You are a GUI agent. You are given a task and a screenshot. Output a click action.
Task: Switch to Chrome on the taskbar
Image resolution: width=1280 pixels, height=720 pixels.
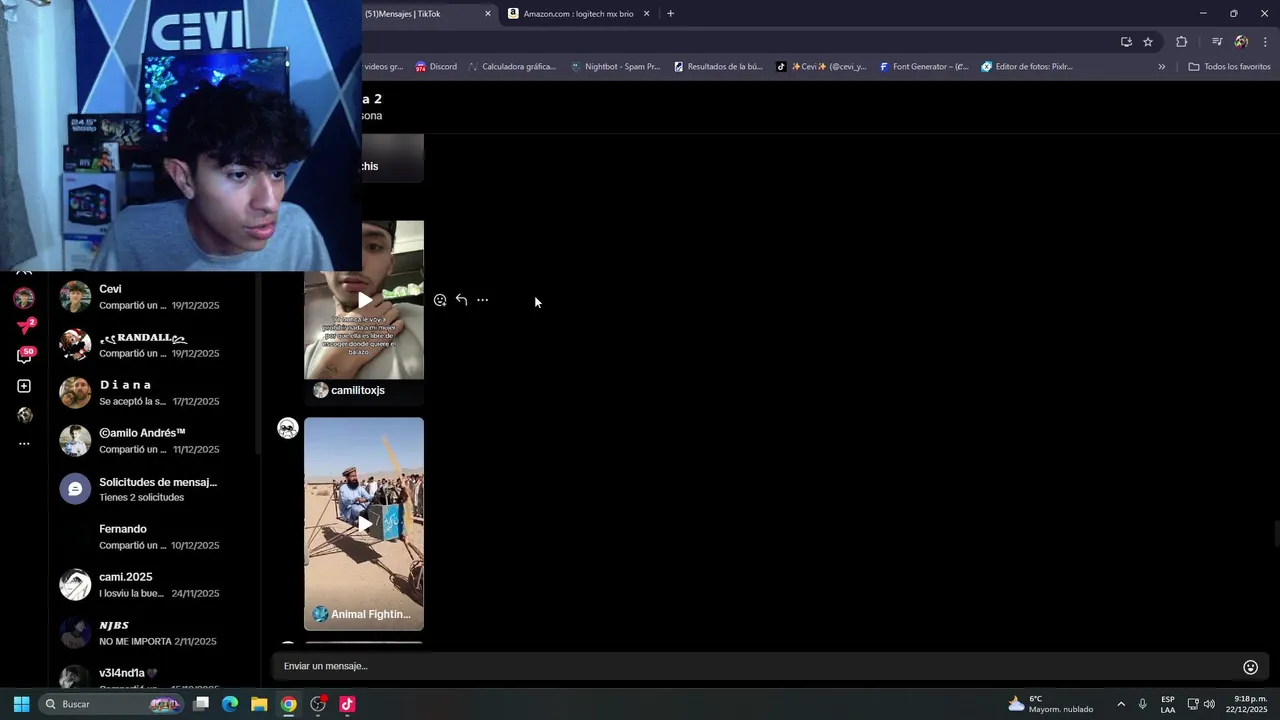point(288,704)
